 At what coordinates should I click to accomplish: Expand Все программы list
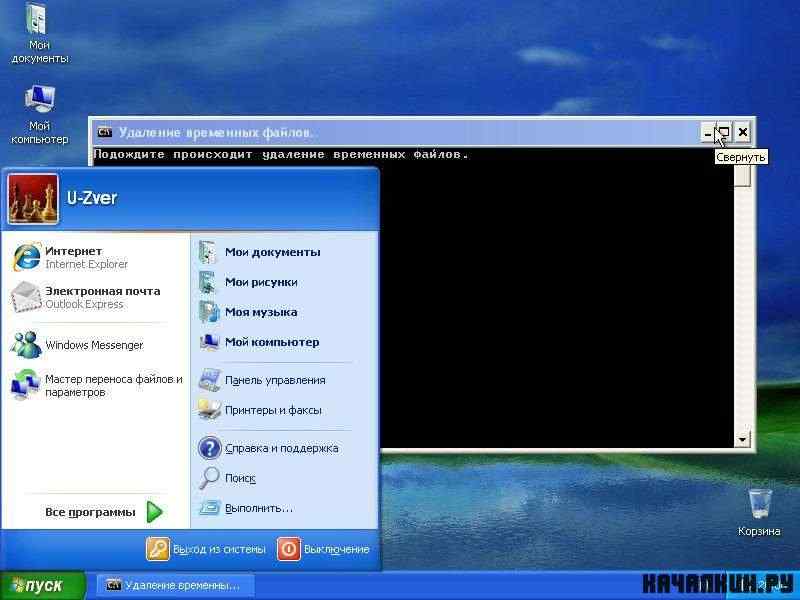104,512
